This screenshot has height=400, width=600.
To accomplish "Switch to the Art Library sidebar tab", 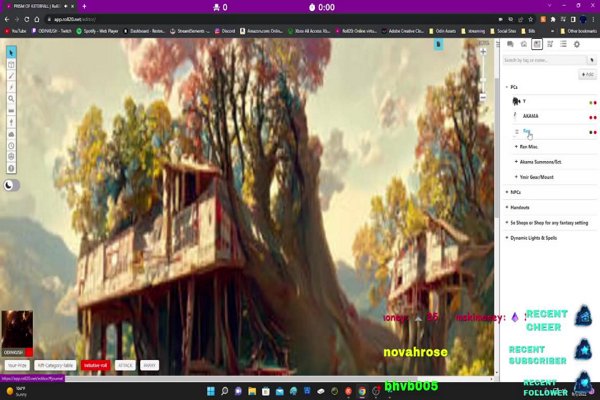I will pos(523,44).
